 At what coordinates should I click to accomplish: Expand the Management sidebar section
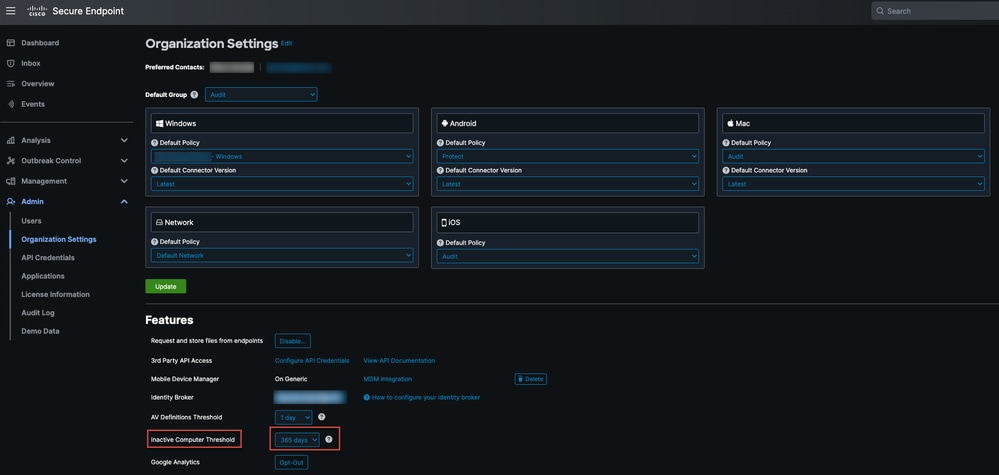point(124,181)
